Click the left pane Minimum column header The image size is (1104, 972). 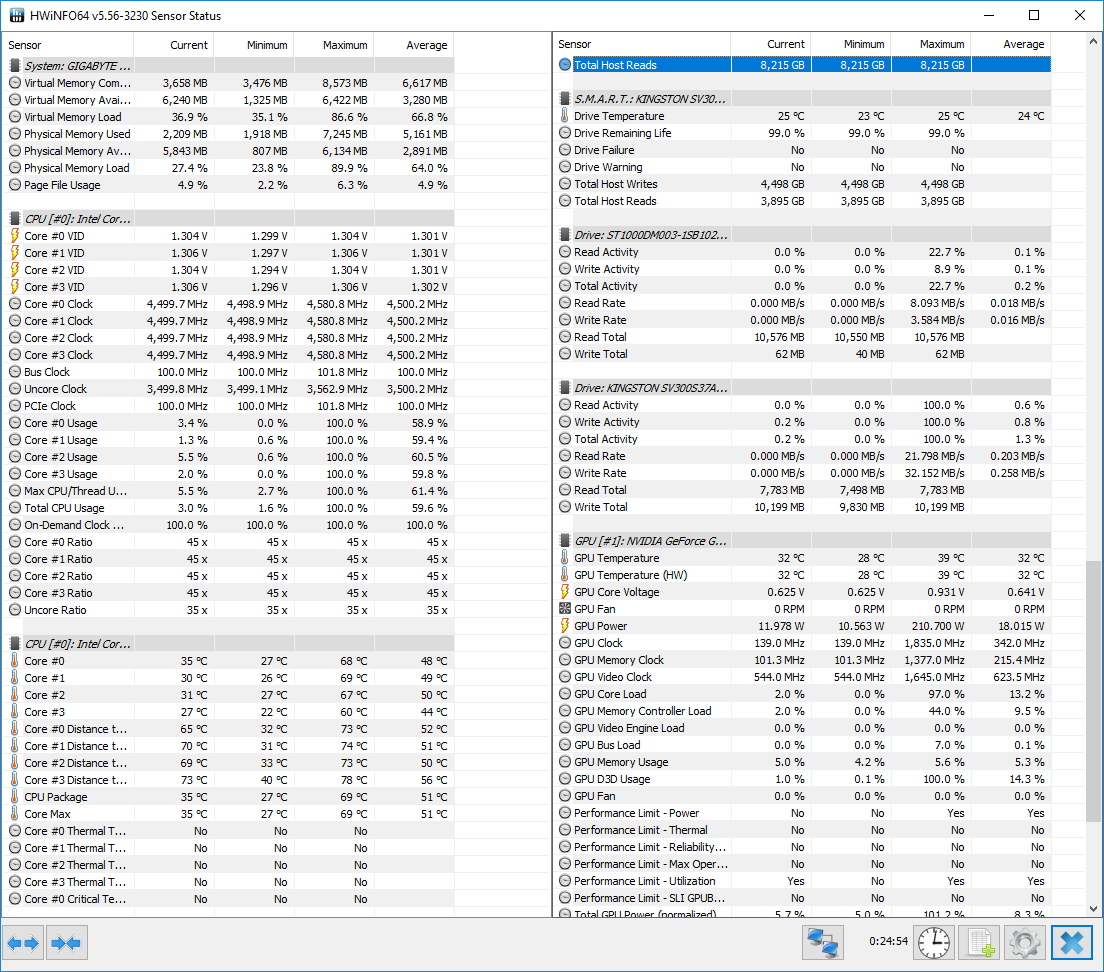point(253,45)
